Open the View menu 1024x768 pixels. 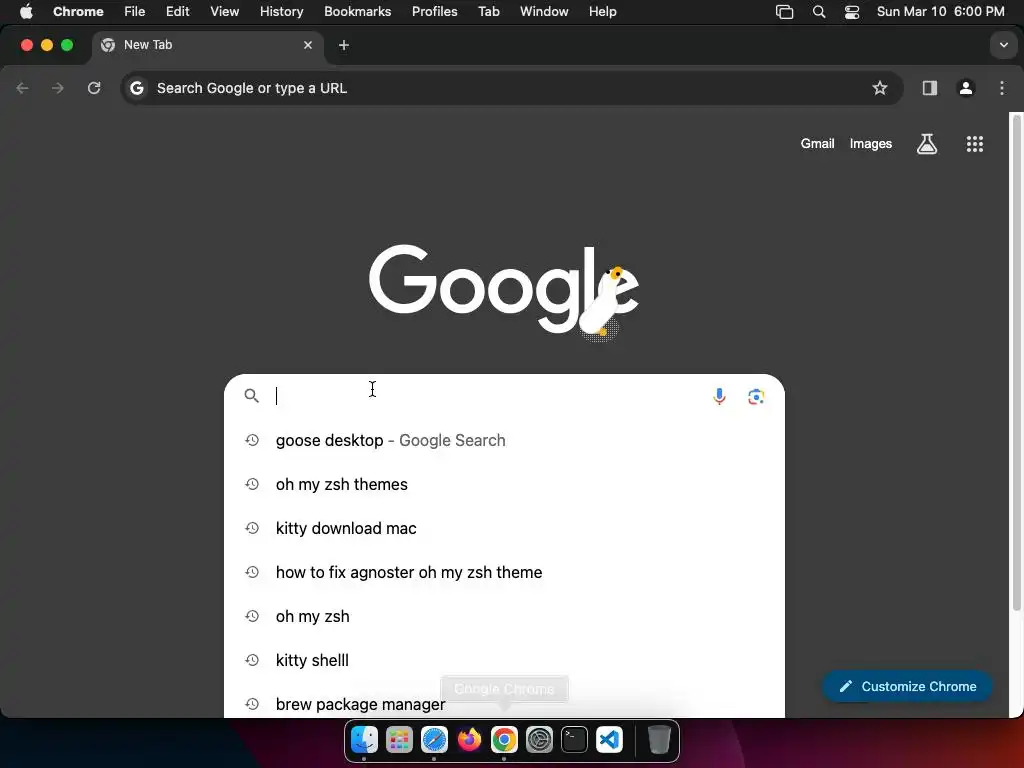coord(225,12)
